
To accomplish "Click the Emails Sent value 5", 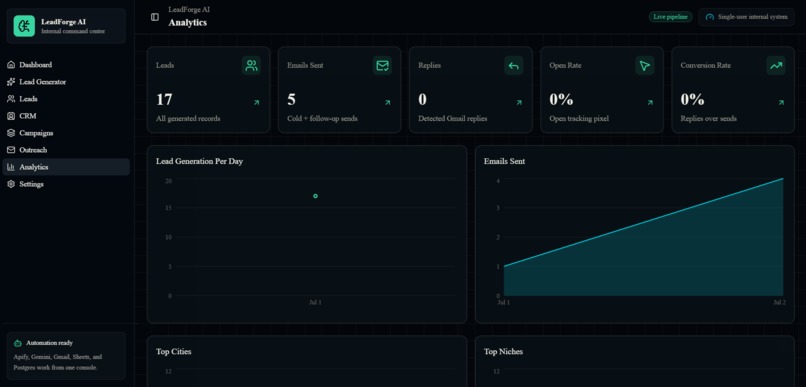I will click(291, 99).
